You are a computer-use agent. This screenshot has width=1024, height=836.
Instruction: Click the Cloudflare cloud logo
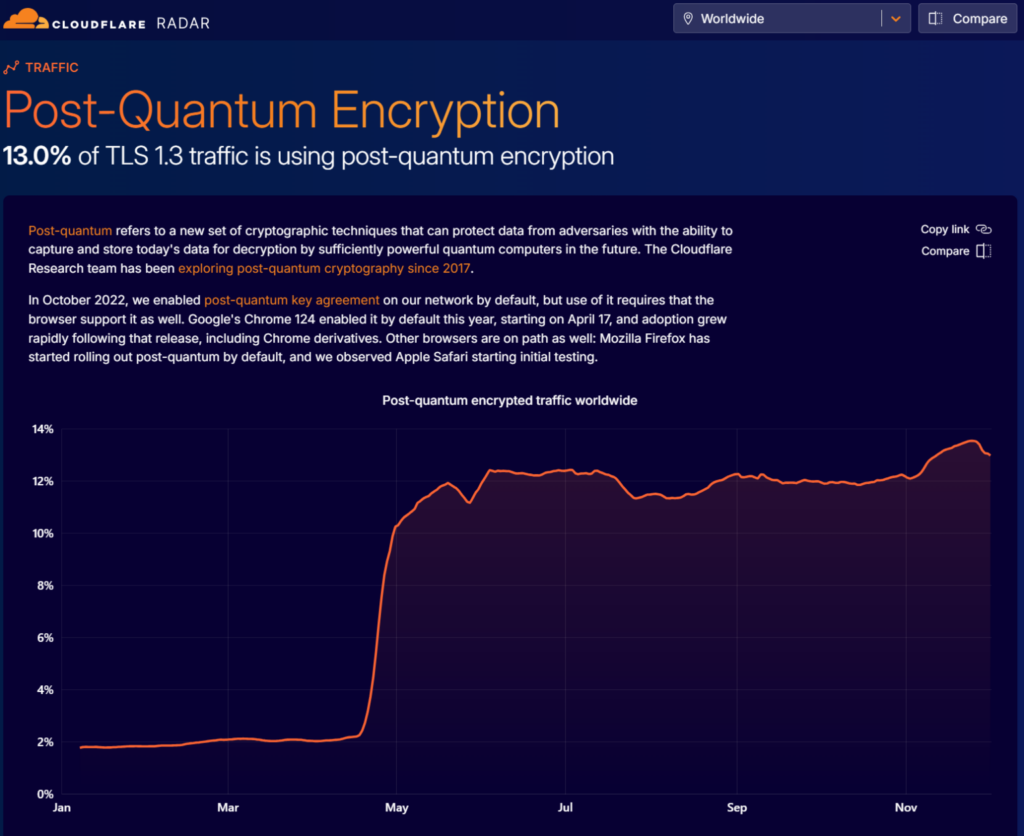coord(25,18)
